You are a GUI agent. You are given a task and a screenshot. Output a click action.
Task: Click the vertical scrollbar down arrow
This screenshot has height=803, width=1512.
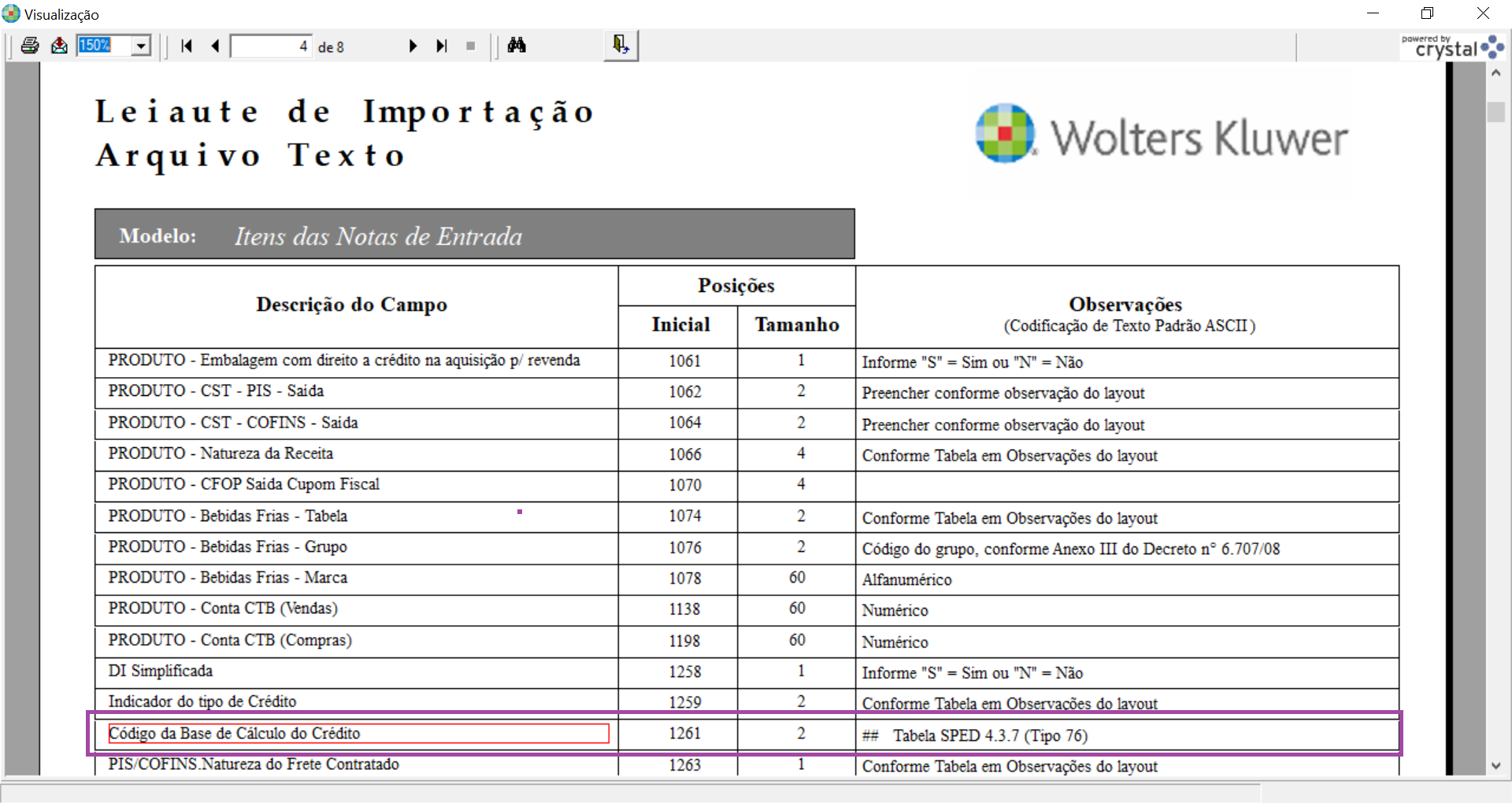coord(1495,765)
